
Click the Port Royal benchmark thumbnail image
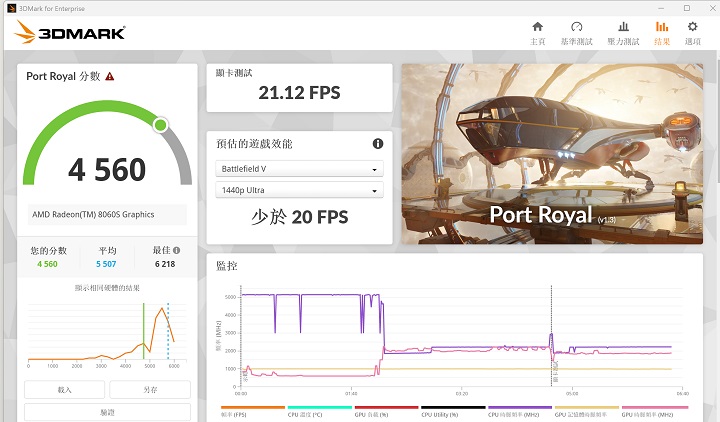coord(552,154)
